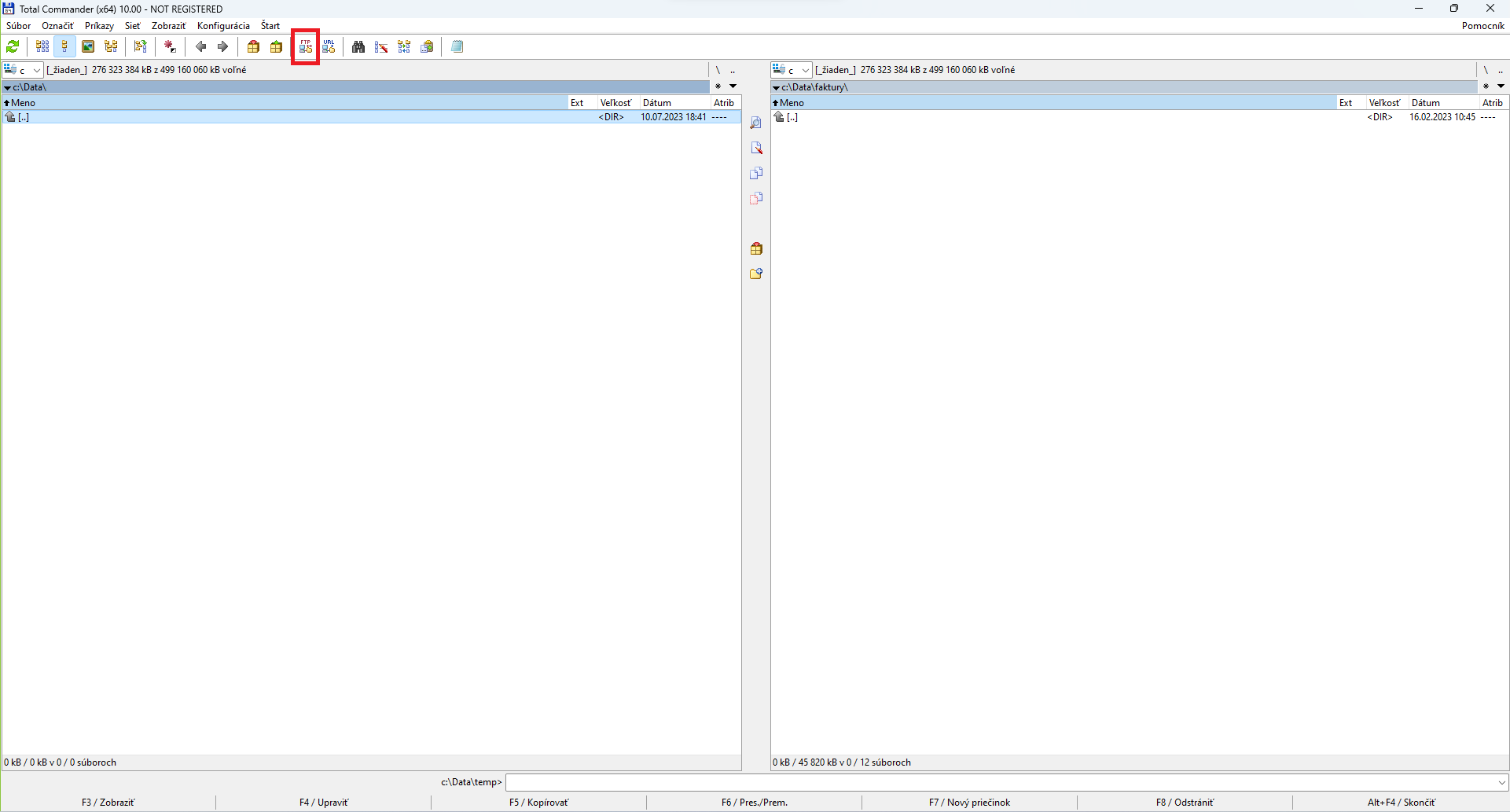The width and height of the screenshot is (1510, 812).
Task: Click F4 / Upraviť button
Action: [x=324, y=803]
